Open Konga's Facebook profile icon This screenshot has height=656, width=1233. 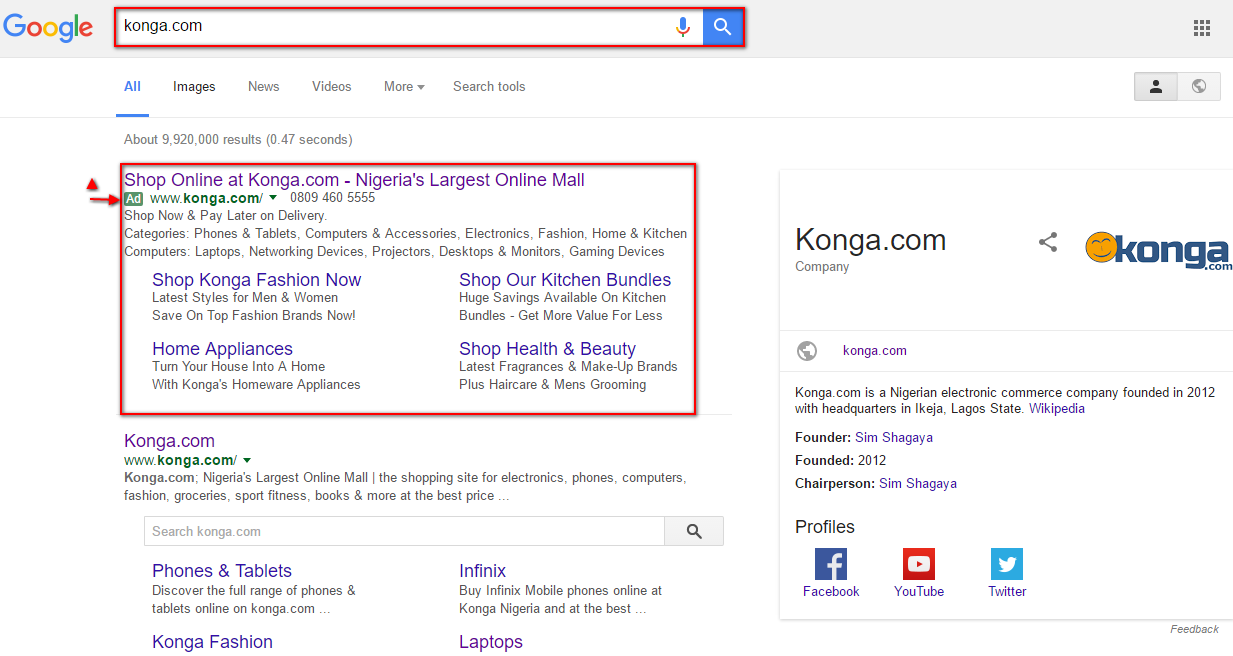pos(831,564)
